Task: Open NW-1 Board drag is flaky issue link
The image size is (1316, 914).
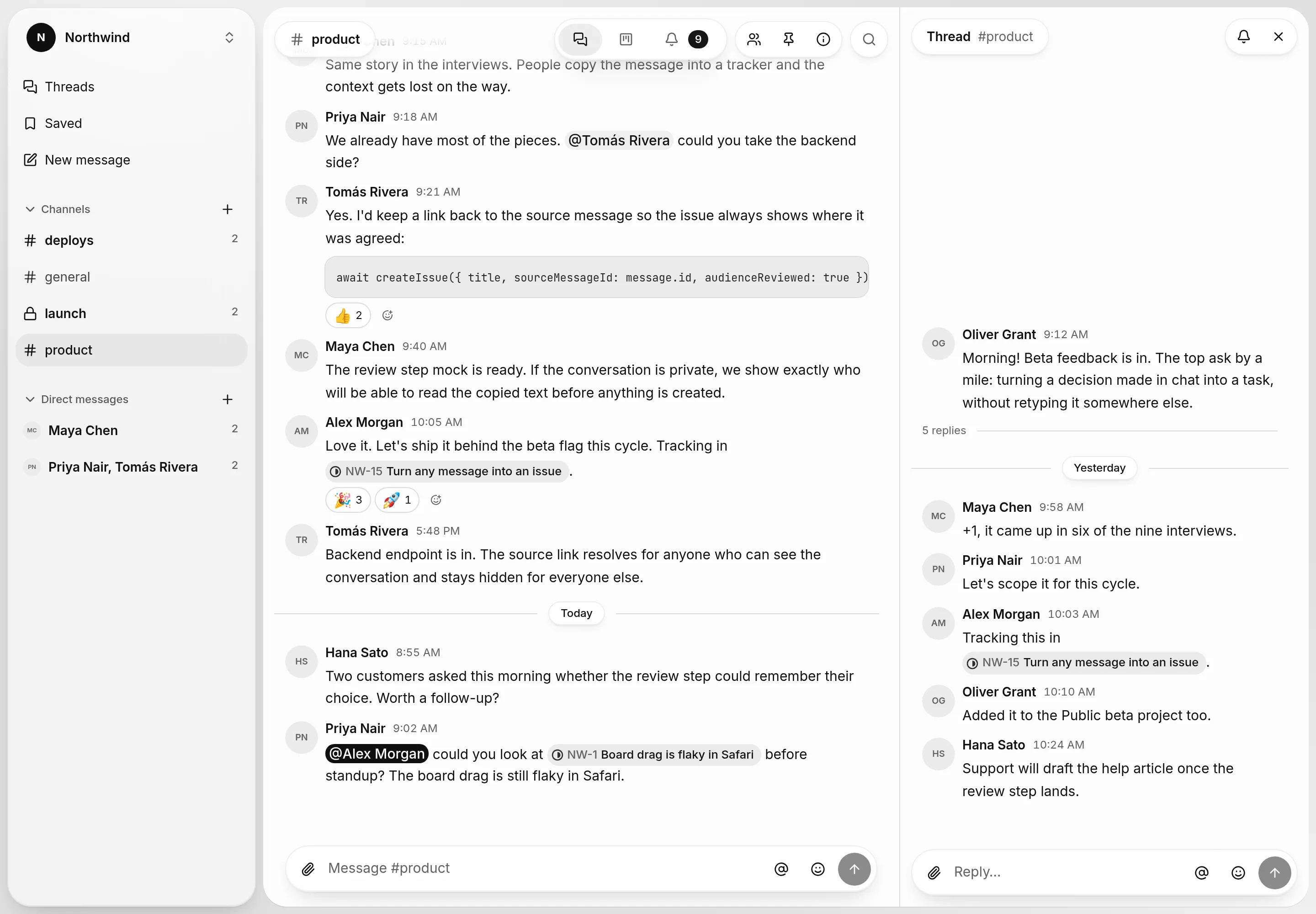Action: click(x=654, y=755)
